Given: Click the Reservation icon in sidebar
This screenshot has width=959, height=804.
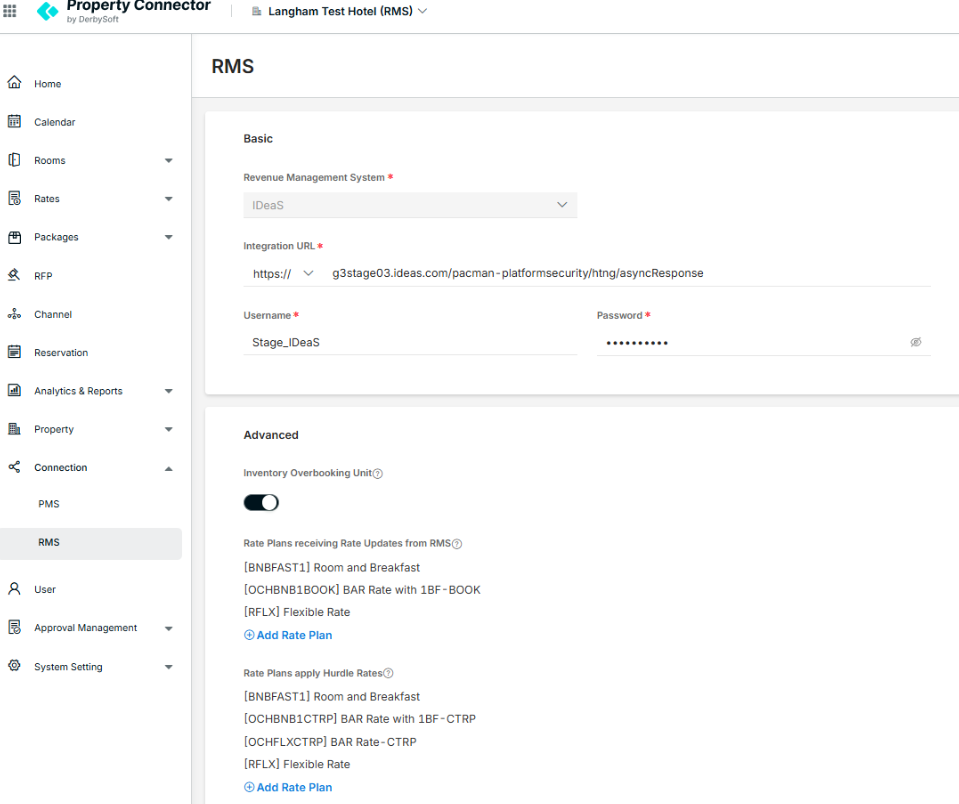Looking at the screenshot, I should point(14,352).
